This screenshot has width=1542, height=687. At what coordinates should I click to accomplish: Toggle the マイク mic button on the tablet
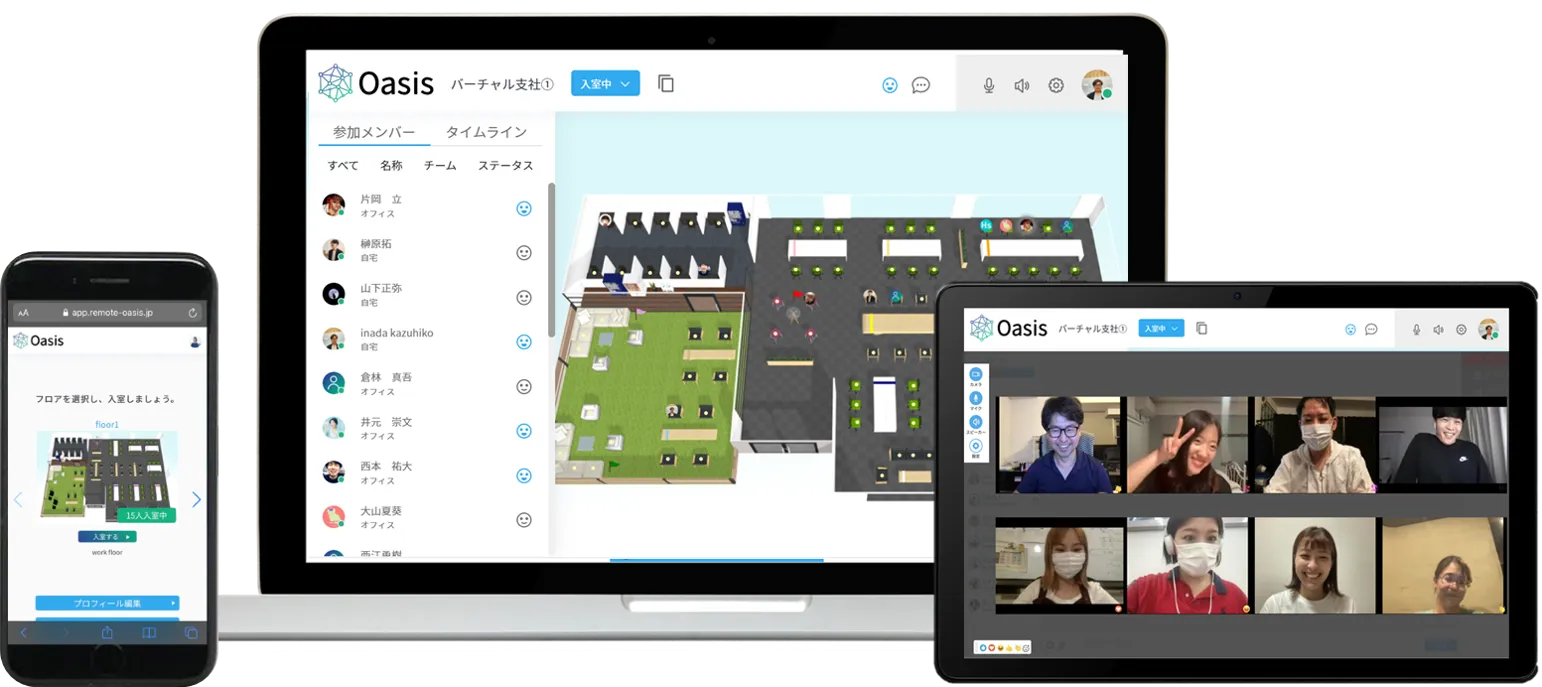[x=976, y=399]
